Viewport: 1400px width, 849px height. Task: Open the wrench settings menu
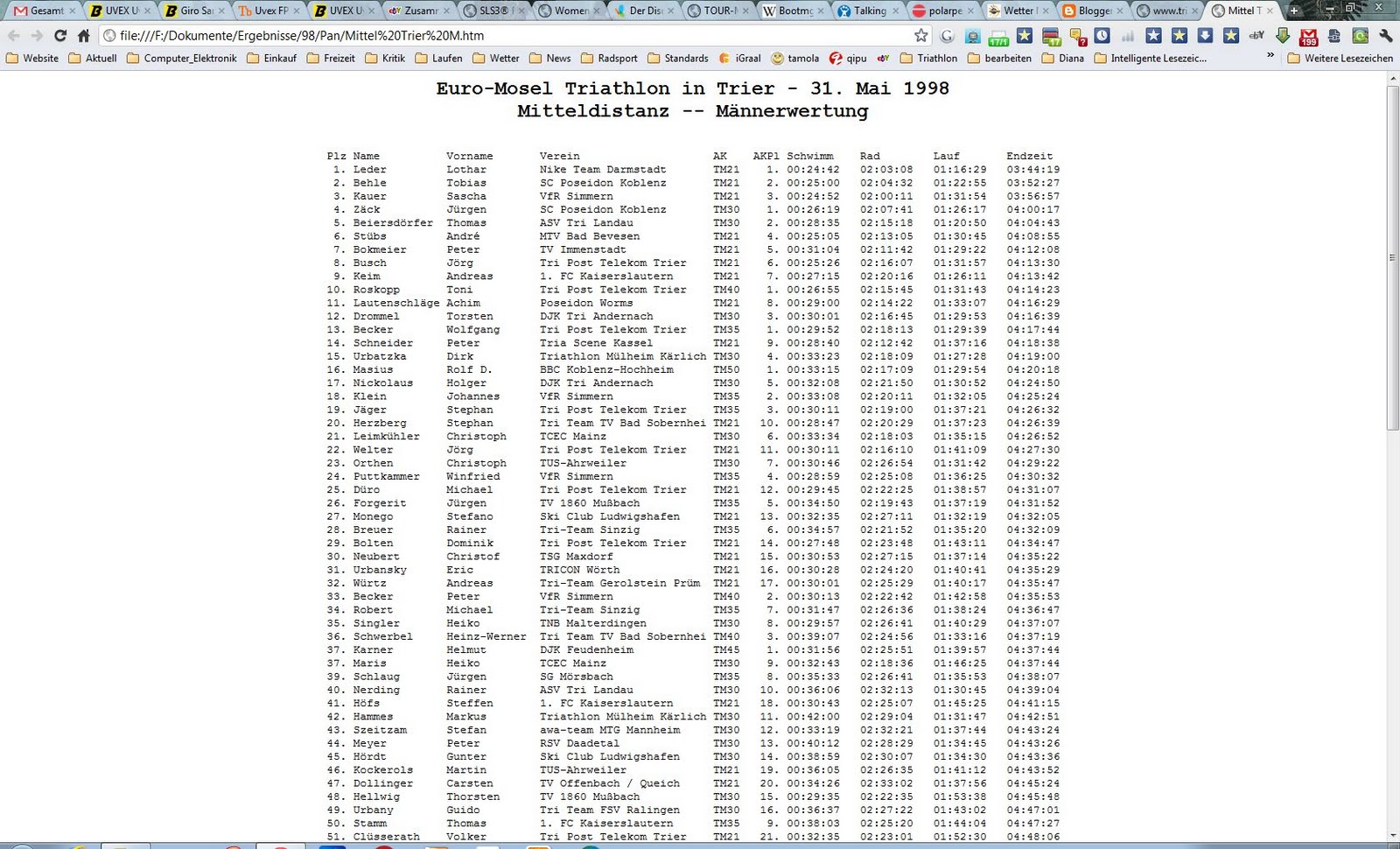pyautogui.click(x=1386, y=36)
